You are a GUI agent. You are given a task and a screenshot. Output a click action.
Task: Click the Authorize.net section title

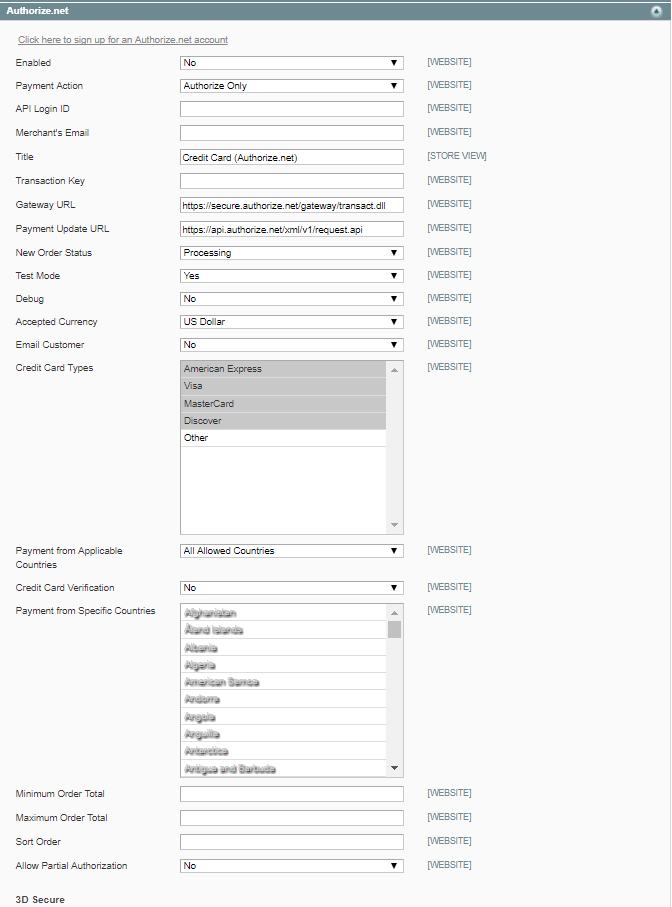point(38,11)
